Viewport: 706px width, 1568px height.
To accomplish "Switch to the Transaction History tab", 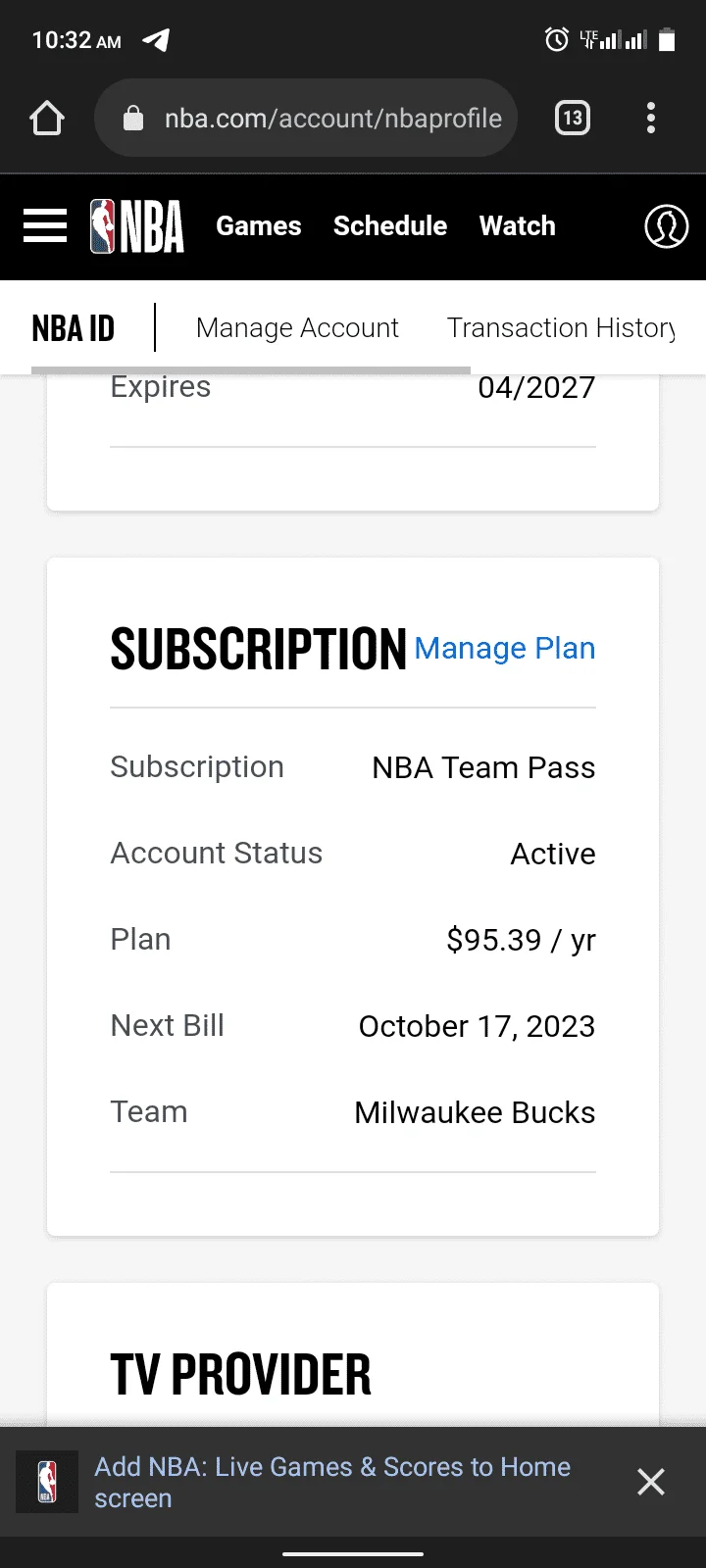I will pos(561,328).
